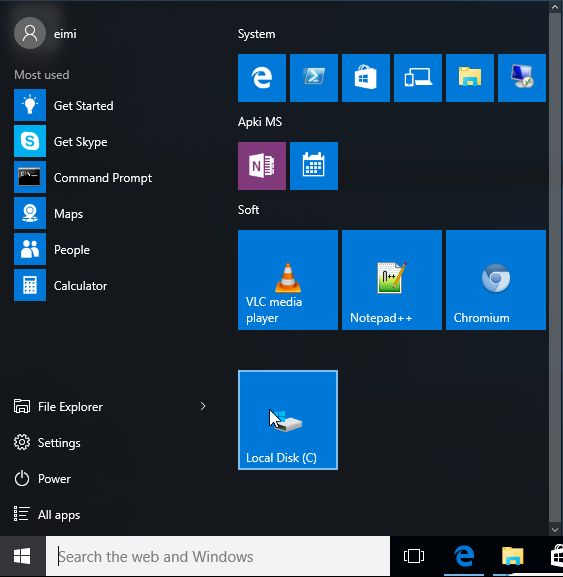Open Task View on the taskbar

[x=414, y=556]
